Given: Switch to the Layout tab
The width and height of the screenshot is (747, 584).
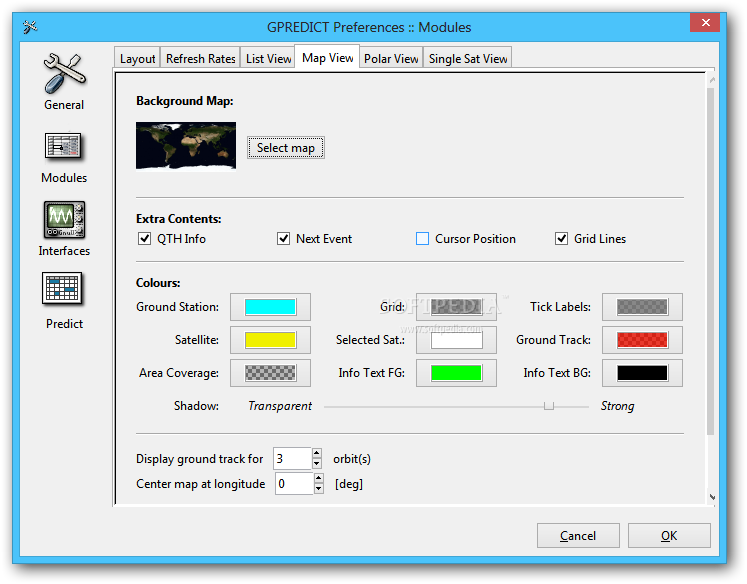Looking at the screenshot, I should coord(137,59).
